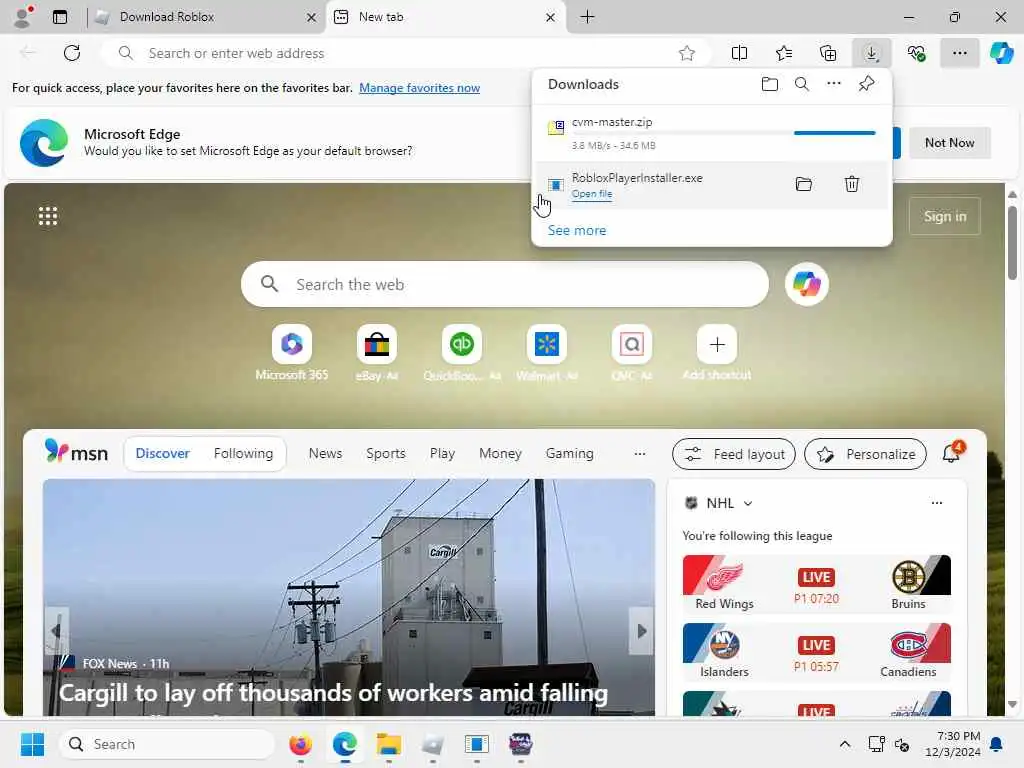The height and width of the screenshot is (768, 1024).
Task: Open the Favorites list icon
Action: tap(784, 53)
